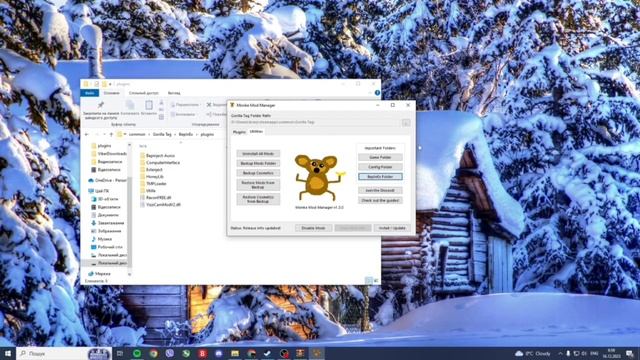Open the Основне ribbon tab
Screen dimensions: 640x360
[x=111, y=93]
